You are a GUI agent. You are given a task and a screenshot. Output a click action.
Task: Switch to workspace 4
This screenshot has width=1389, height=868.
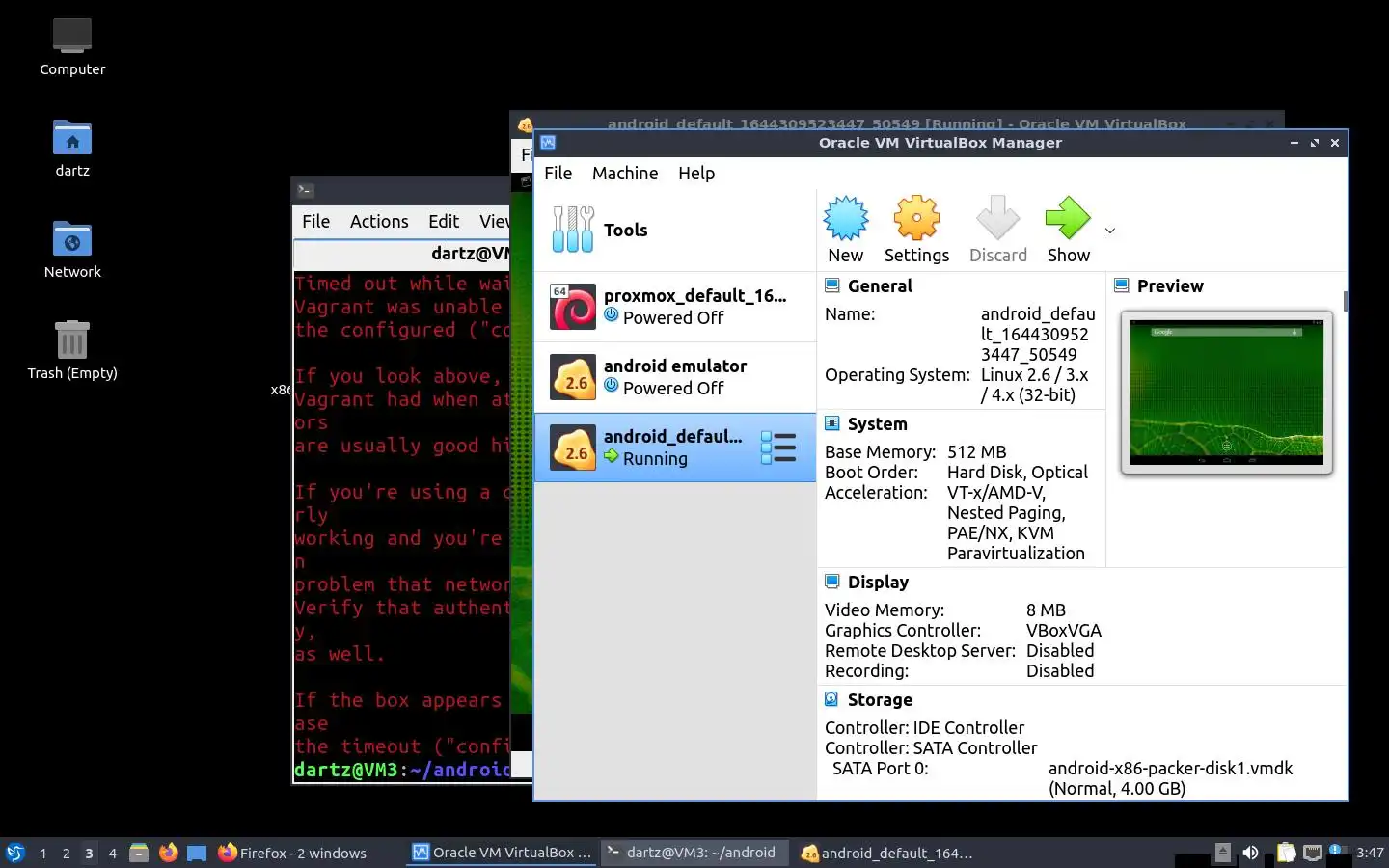tap(112, 854)
